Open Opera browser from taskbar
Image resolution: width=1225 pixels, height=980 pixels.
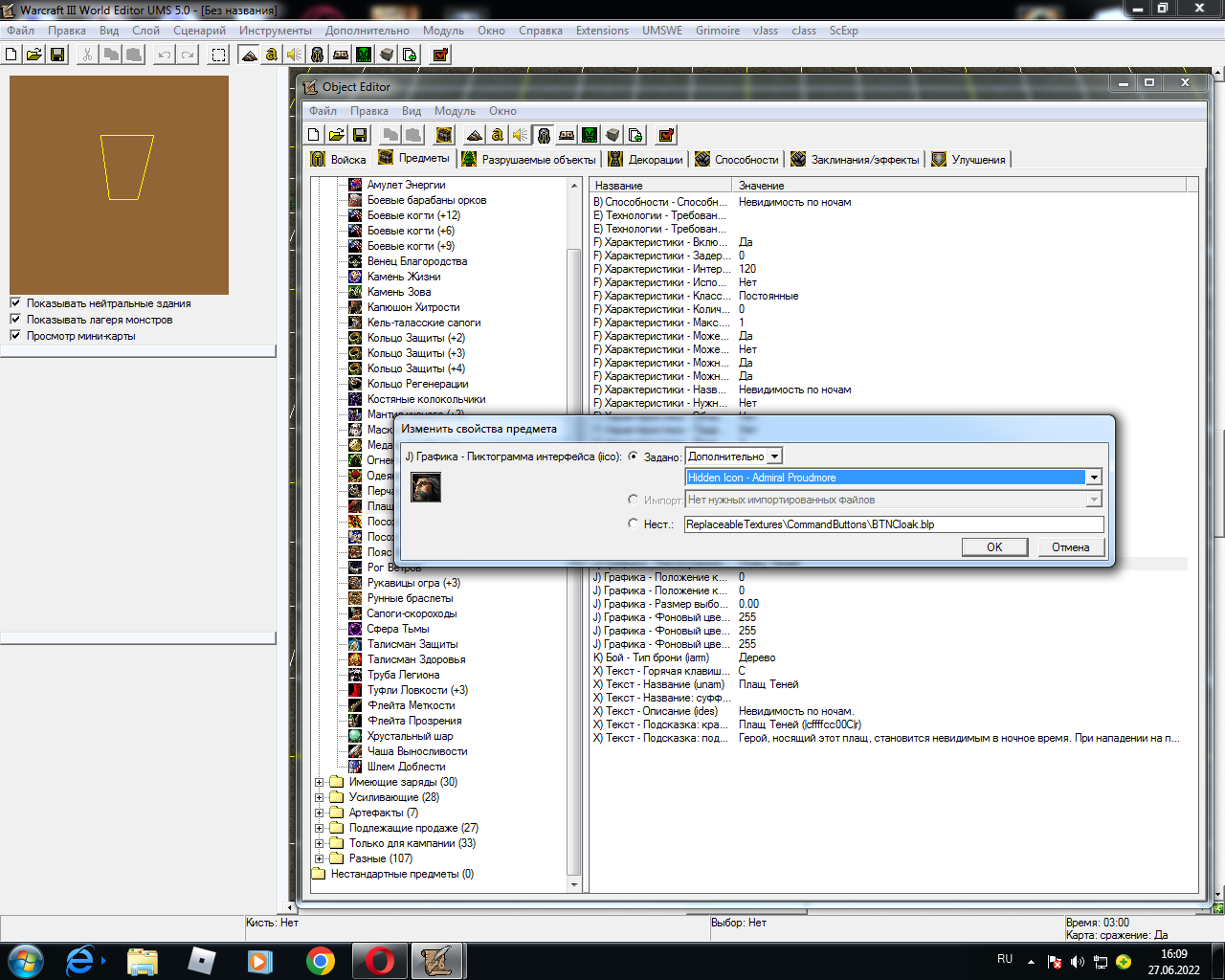pyautogui.click(x=379, y=961)
